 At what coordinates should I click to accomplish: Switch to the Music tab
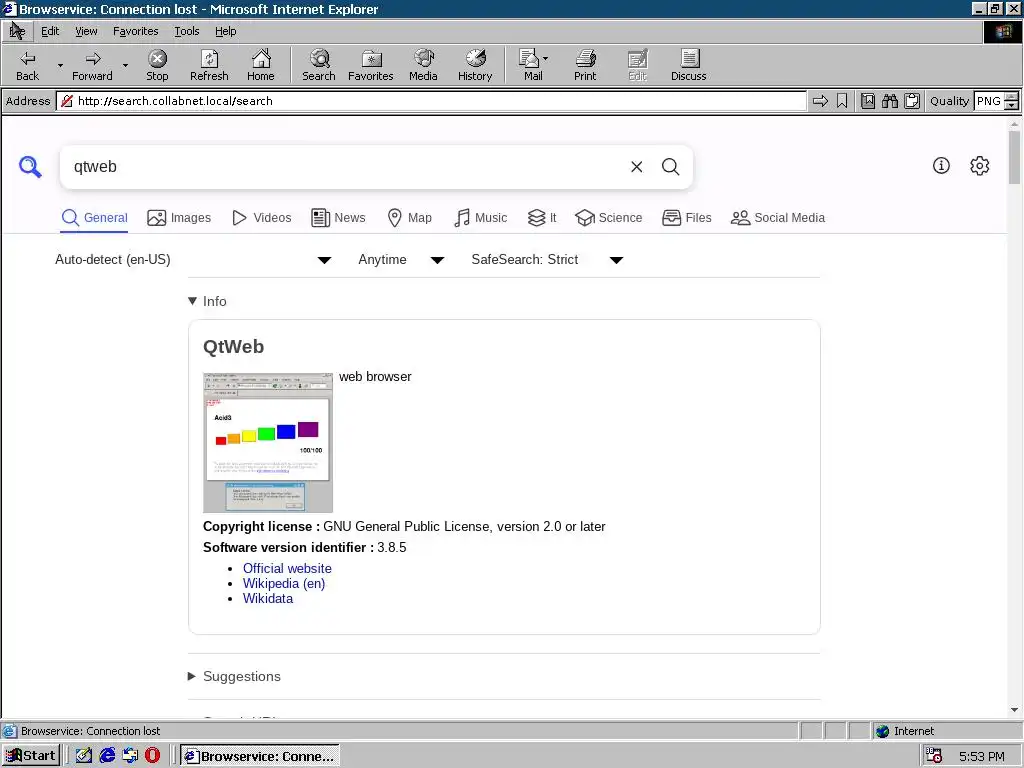(480, 217)
